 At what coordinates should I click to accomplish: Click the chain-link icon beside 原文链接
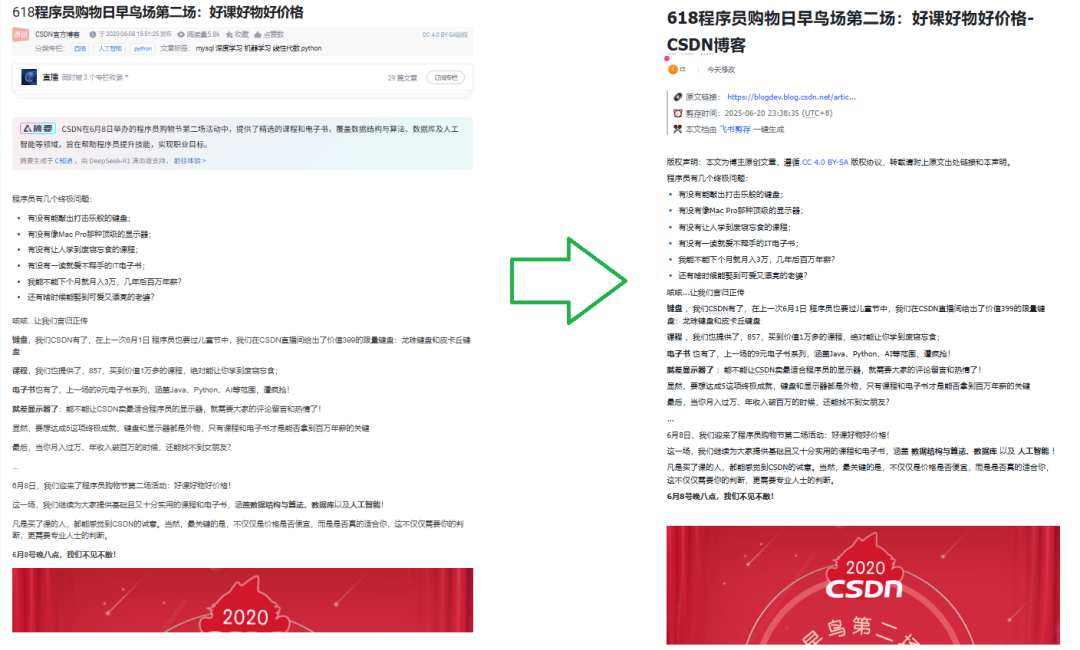click(x=676, y=95)
